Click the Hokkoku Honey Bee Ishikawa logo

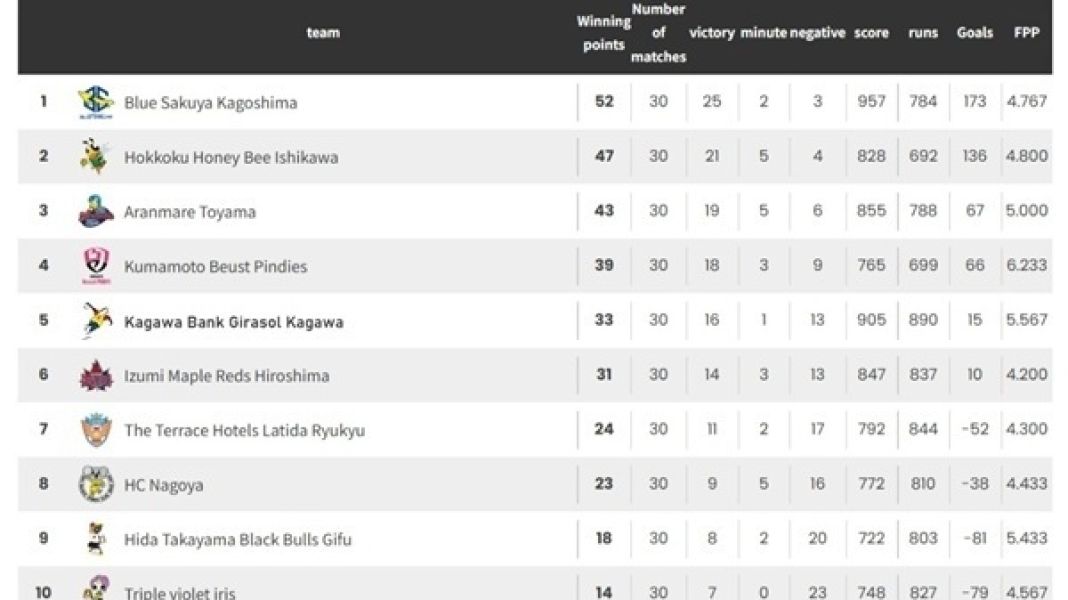click(96, 157)
